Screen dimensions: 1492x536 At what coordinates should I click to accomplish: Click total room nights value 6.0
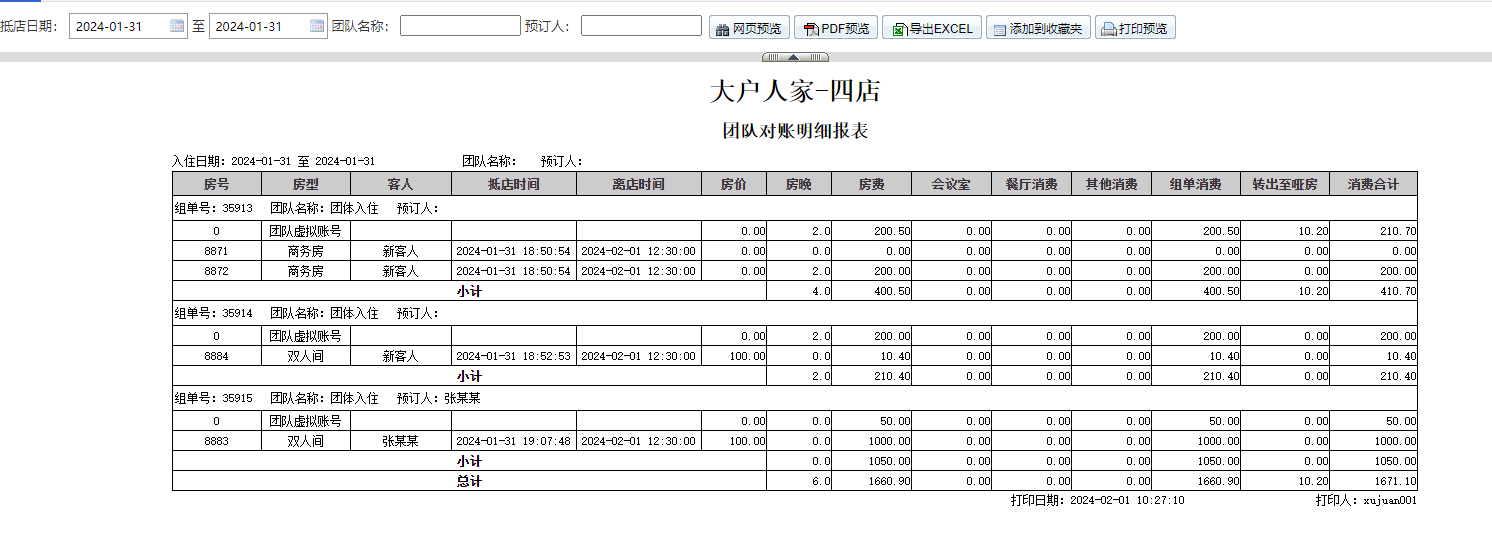(799, 481)
